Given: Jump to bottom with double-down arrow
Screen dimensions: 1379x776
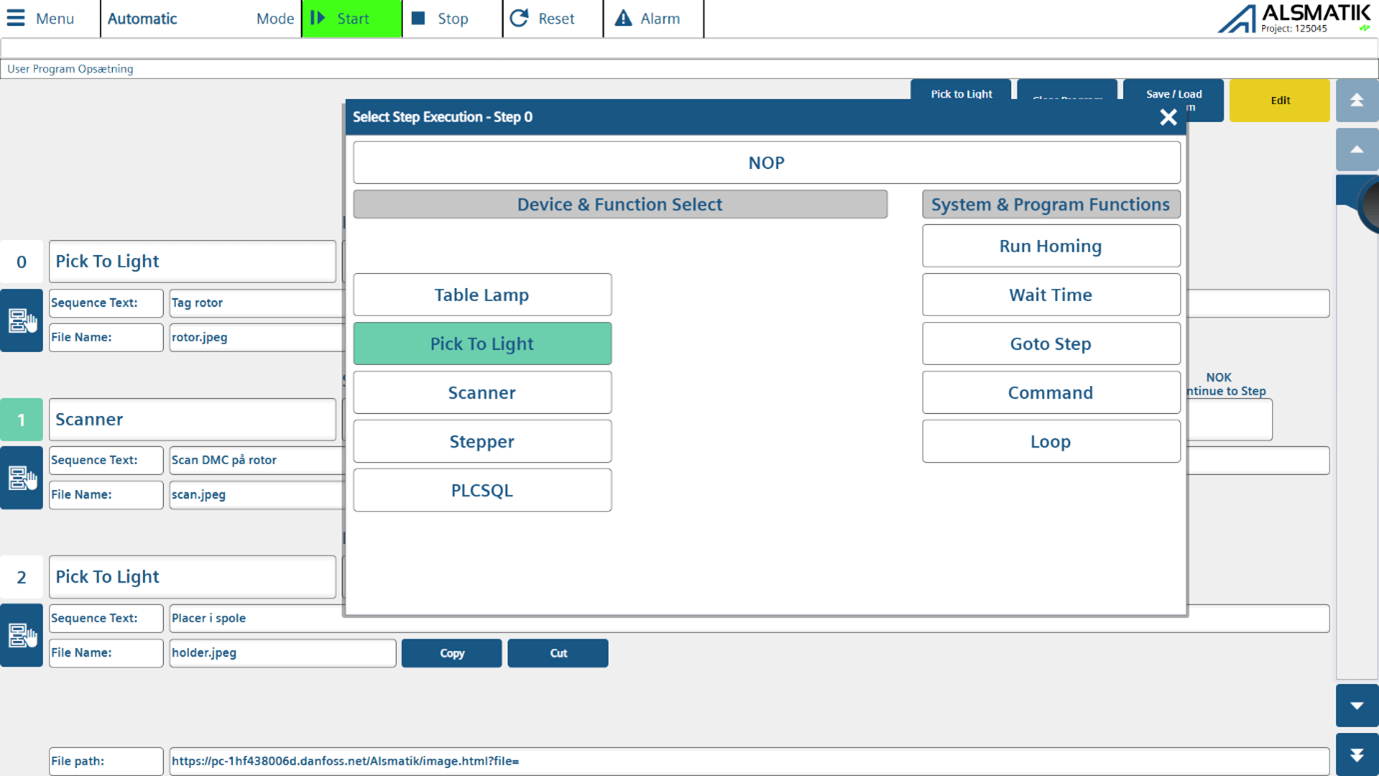Looking at the screenshot, I should point(1356,755).
